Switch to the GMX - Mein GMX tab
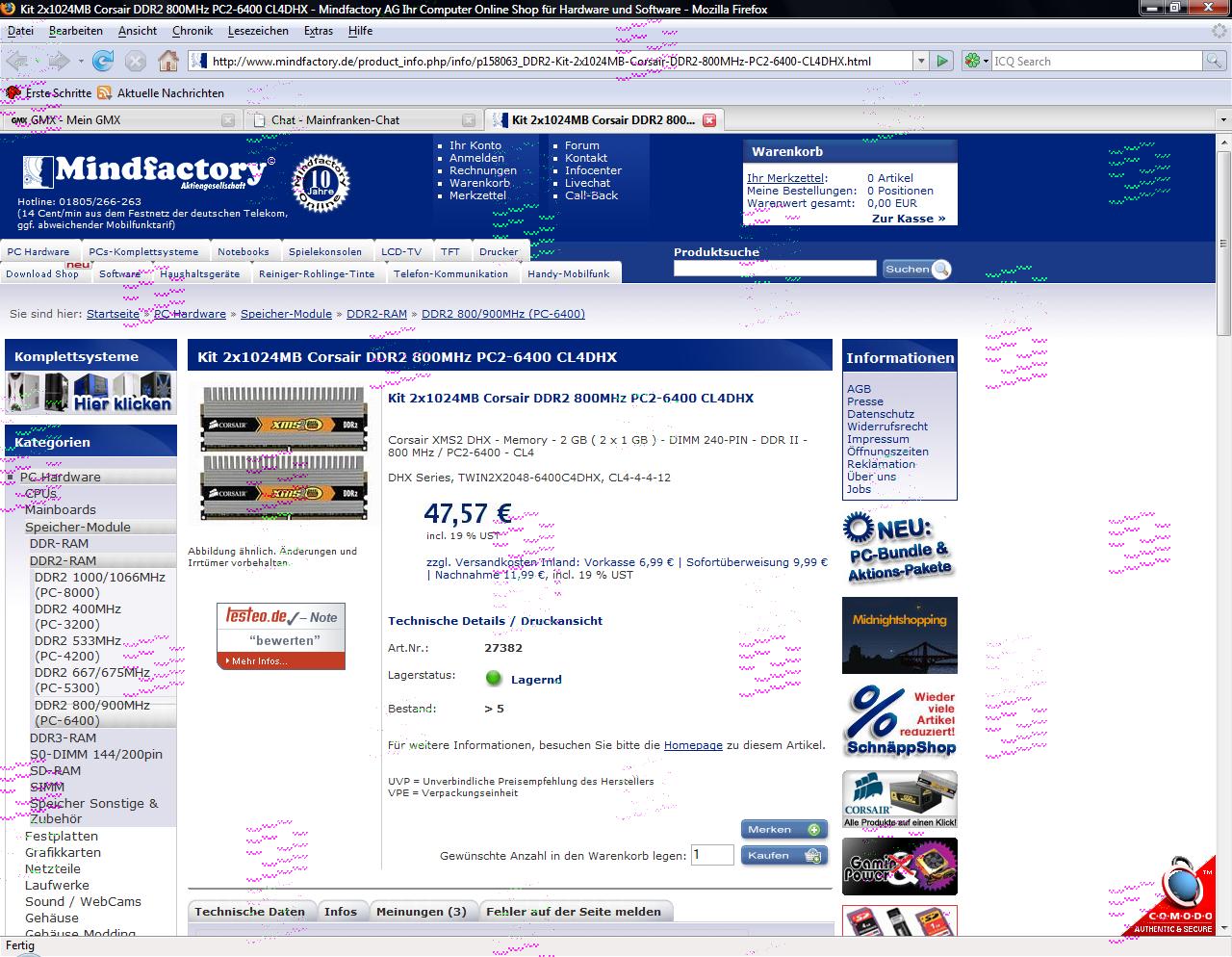Image resolution: width=1232 pixels, height=957 pixels. [x=121, y=120]
